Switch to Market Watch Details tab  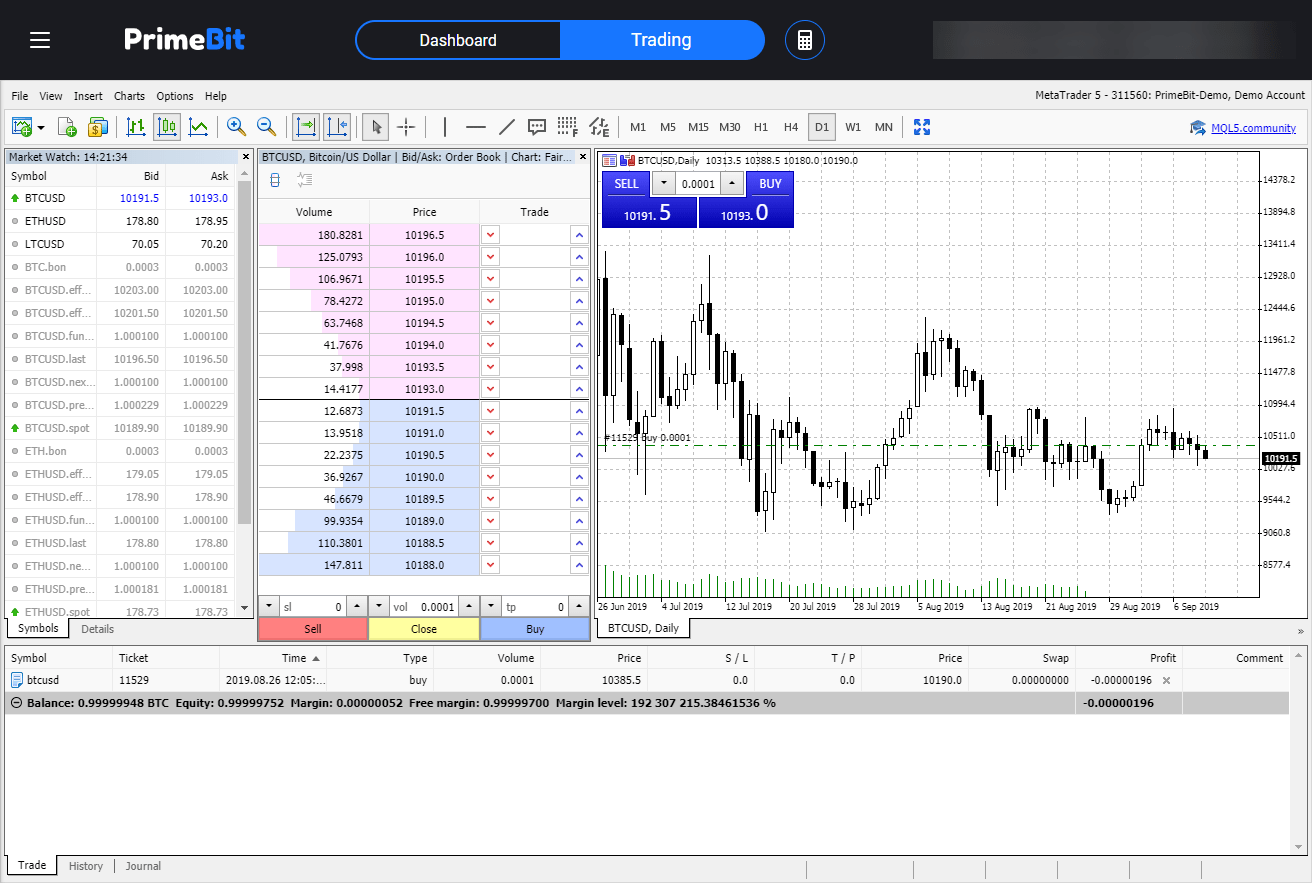click(97, 629)
